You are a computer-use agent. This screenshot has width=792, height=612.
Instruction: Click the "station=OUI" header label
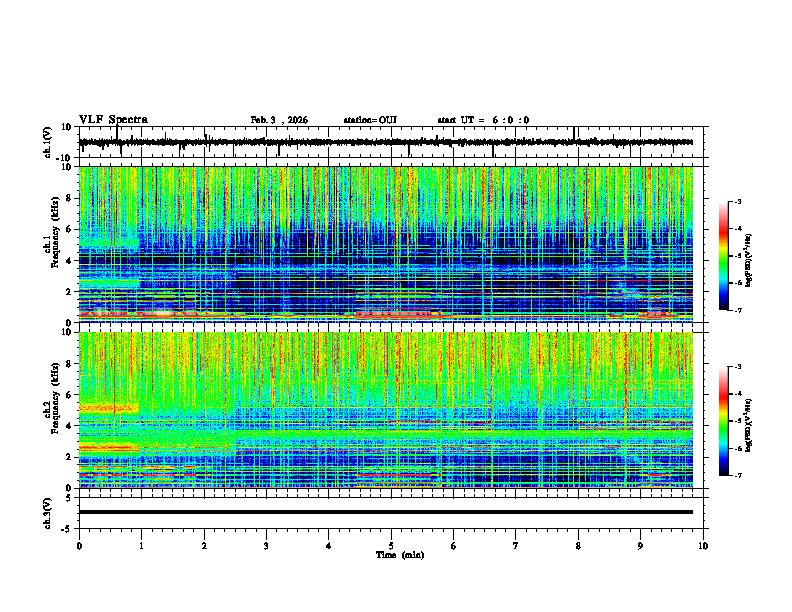click(370, 120)
